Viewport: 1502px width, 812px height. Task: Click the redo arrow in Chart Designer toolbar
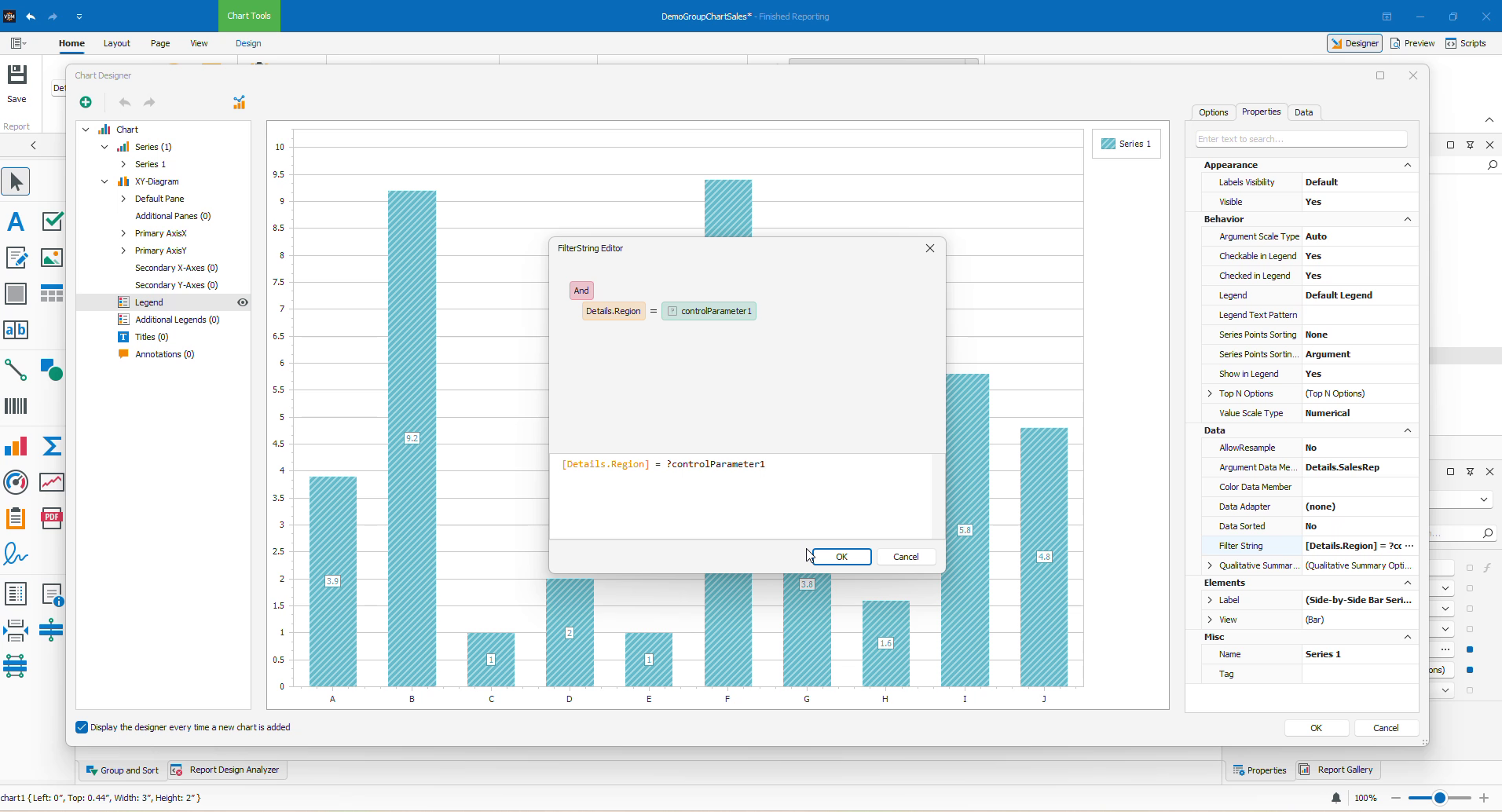pos(149,102)
